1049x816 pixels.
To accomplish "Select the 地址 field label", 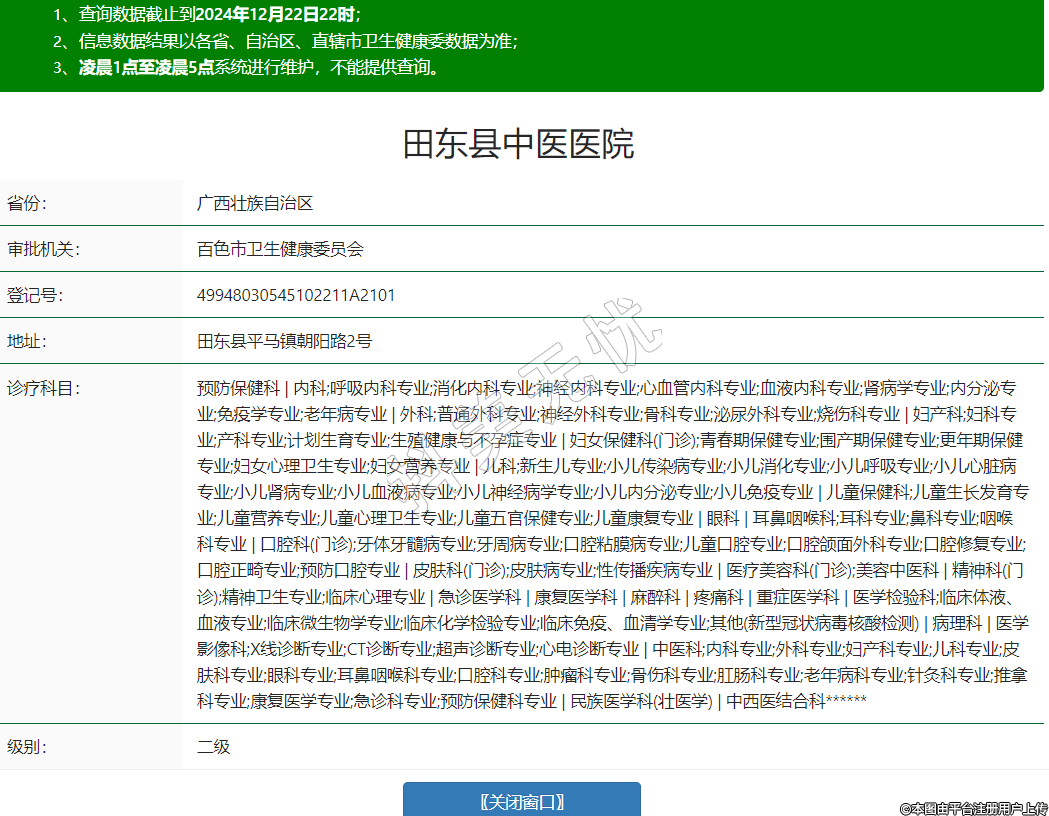I will coord(27,341).
